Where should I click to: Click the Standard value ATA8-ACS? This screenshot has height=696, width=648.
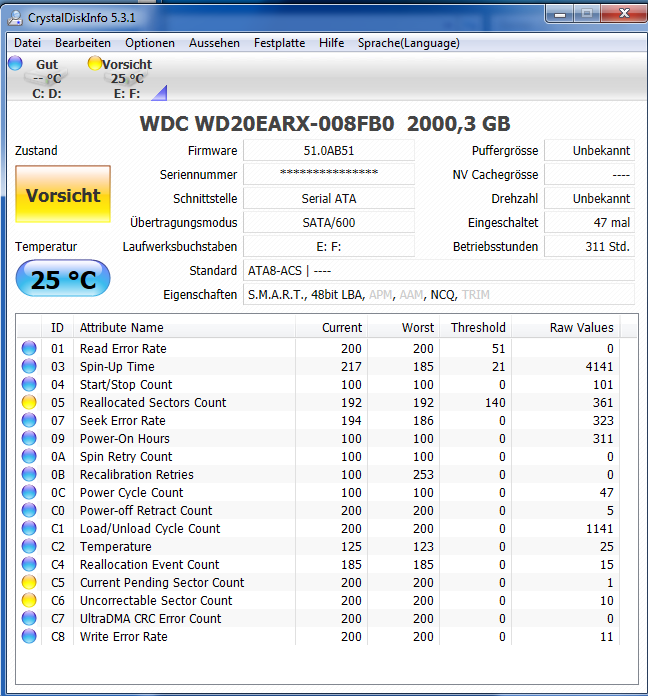439,270
